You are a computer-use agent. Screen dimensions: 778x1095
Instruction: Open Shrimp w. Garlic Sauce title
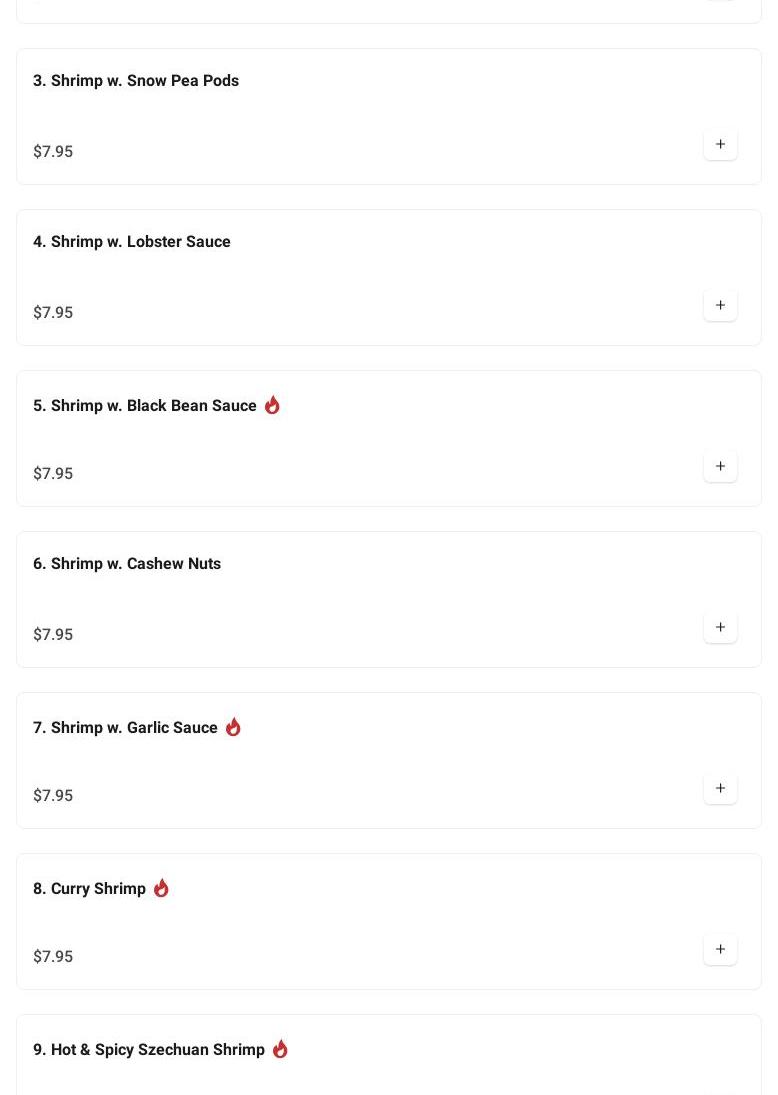click(125, 728)
